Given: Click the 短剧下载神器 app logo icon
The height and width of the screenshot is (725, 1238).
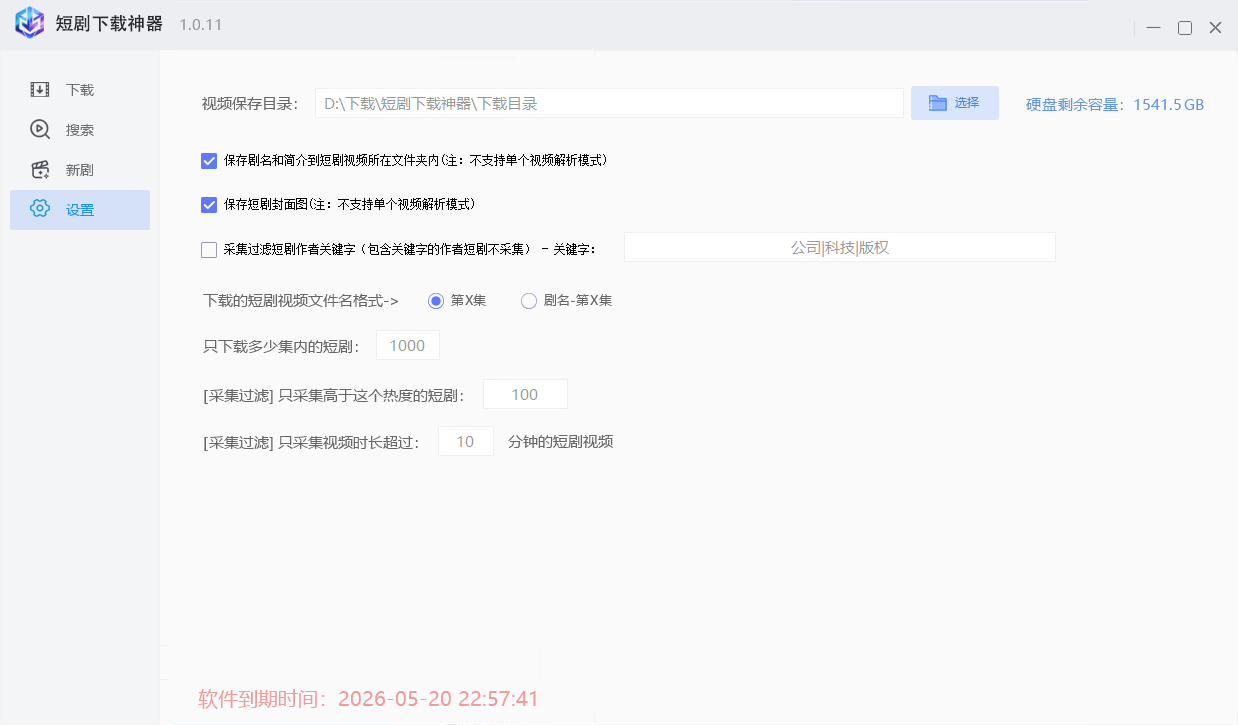Looking at the screenshot, I should (x=30, y=23).
